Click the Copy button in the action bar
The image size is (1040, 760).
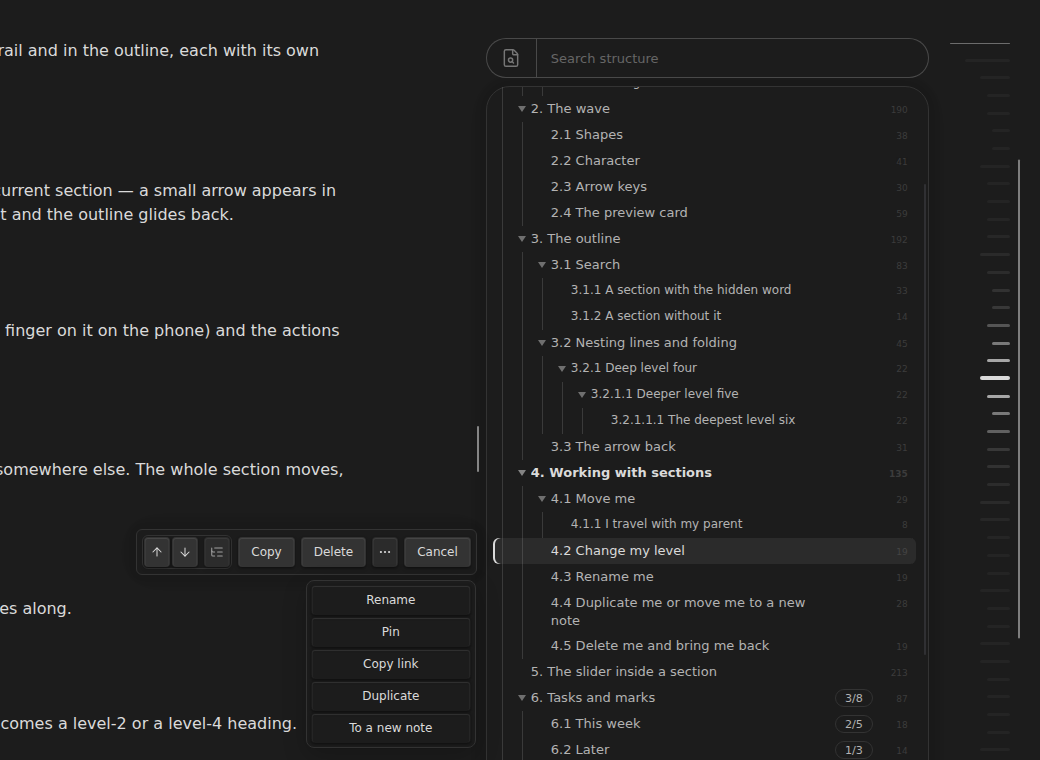(x=266, y=552)
